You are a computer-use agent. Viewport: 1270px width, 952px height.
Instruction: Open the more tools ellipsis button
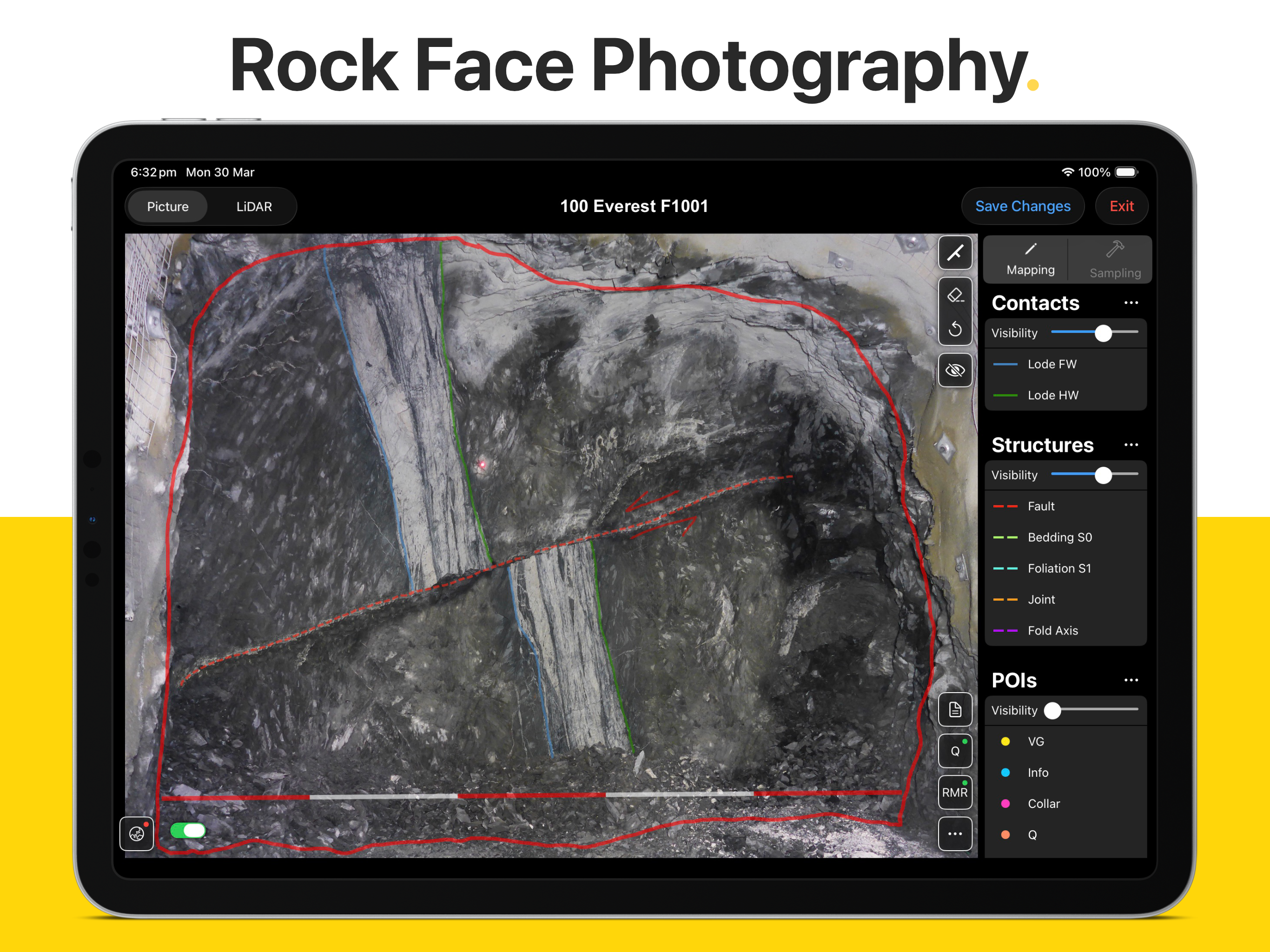[955, 834]
